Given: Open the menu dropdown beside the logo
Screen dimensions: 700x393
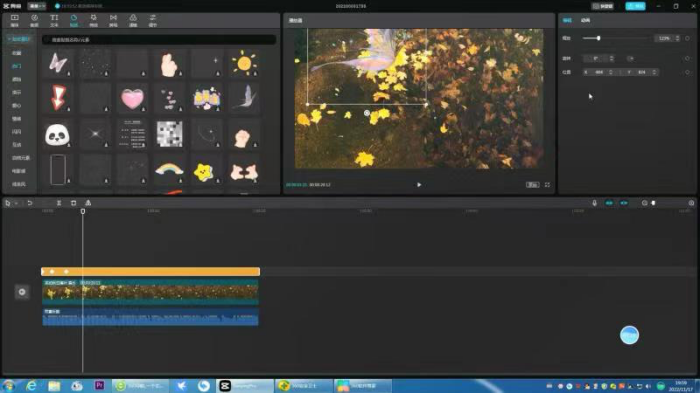Looking at the screenshot, I should [37, 6].
